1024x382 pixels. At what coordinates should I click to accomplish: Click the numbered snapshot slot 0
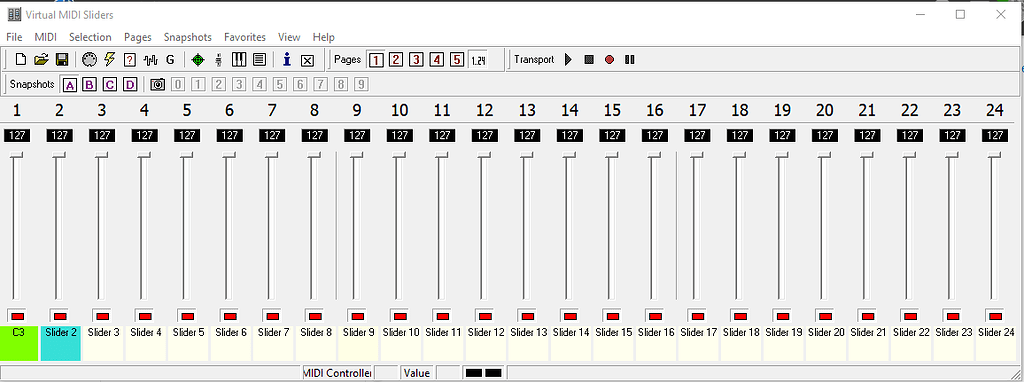(178, 84)
